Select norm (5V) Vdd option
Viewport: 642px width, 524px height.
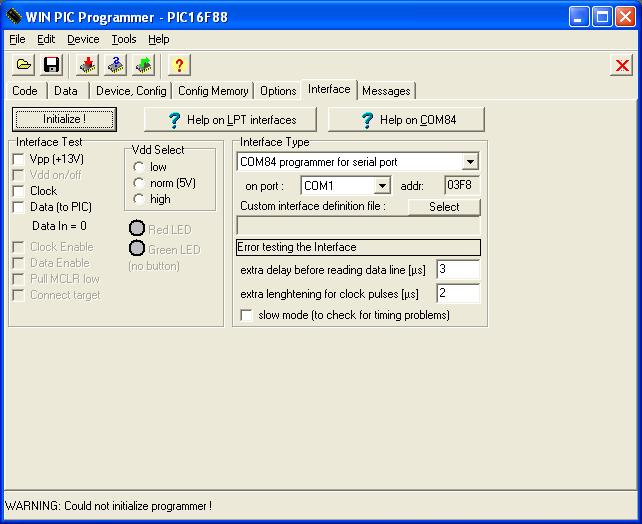point(139,183)
